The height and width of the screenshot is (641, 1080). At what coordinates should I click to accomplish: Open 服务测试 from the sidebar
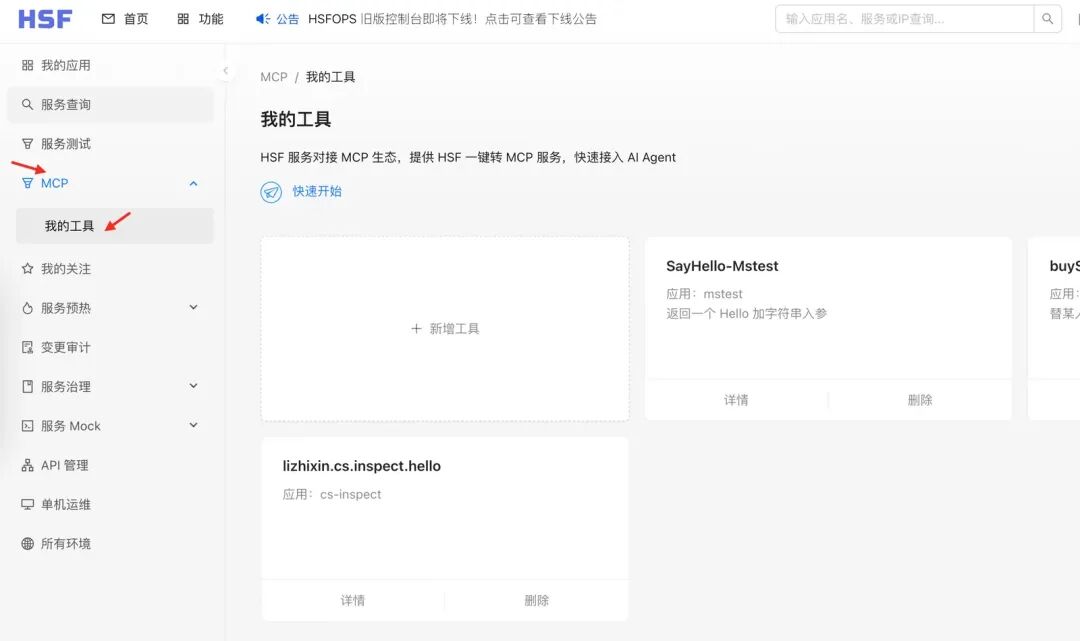(62, 143)
